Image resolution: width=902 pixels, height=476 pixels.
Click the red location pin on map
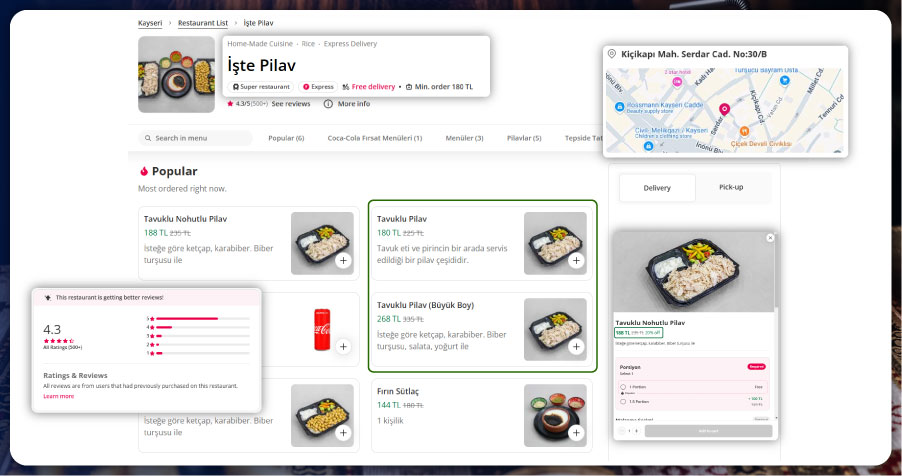[724, 109]
